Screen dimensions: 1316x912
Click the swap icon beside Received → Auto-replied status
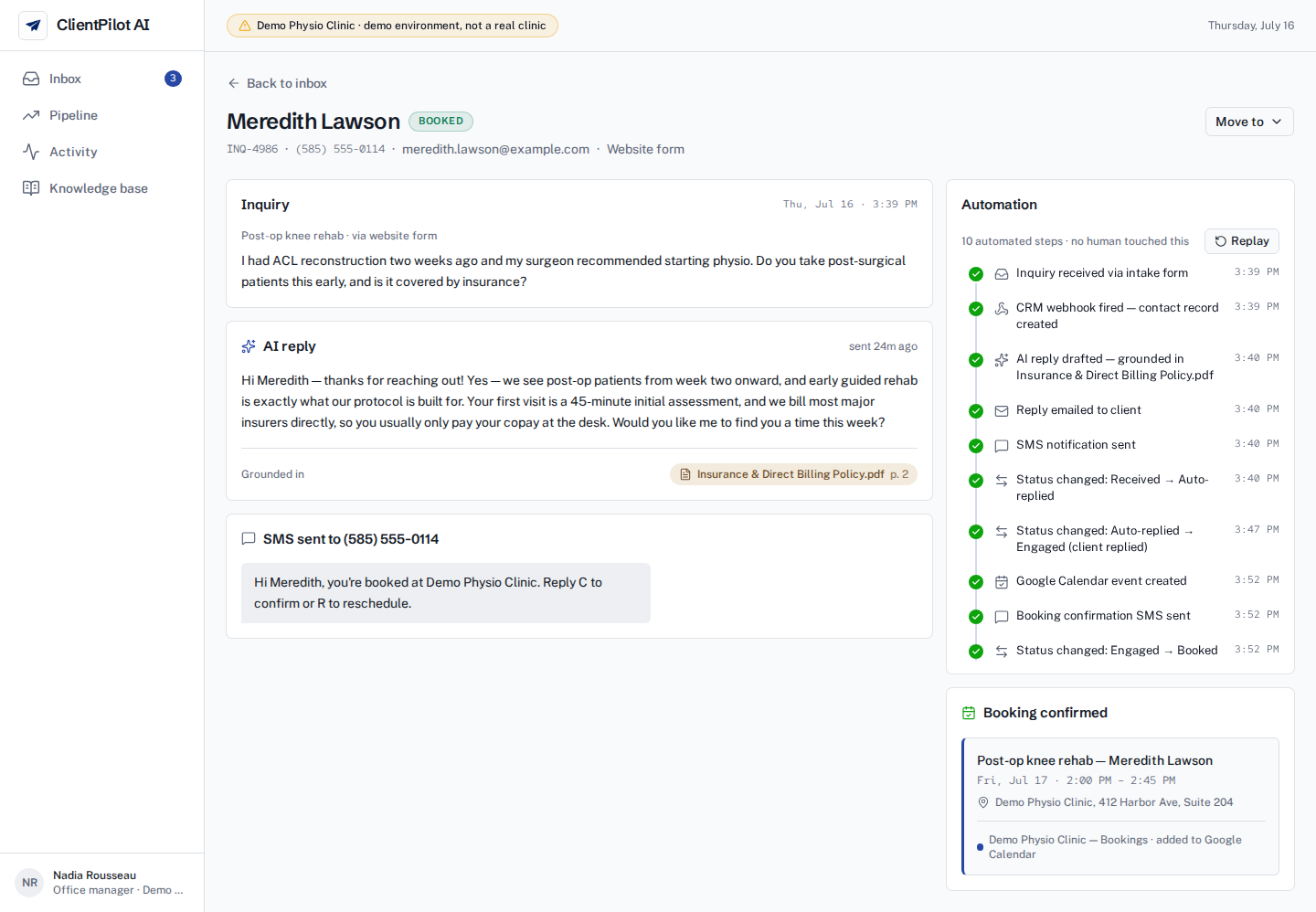pyautogui.click(x=1002, y=480)
